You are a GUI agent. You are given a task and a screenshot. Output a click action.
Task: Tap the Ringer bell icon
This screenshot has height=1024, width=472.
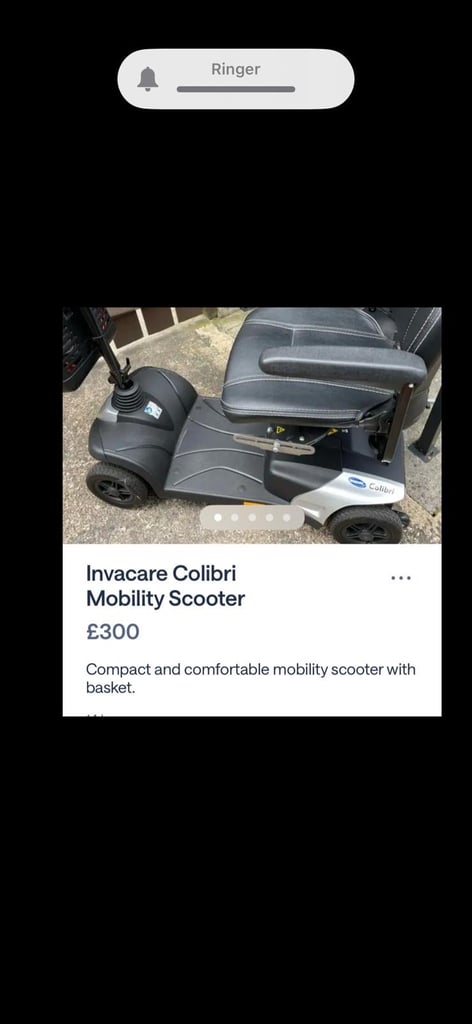(148, 79)
